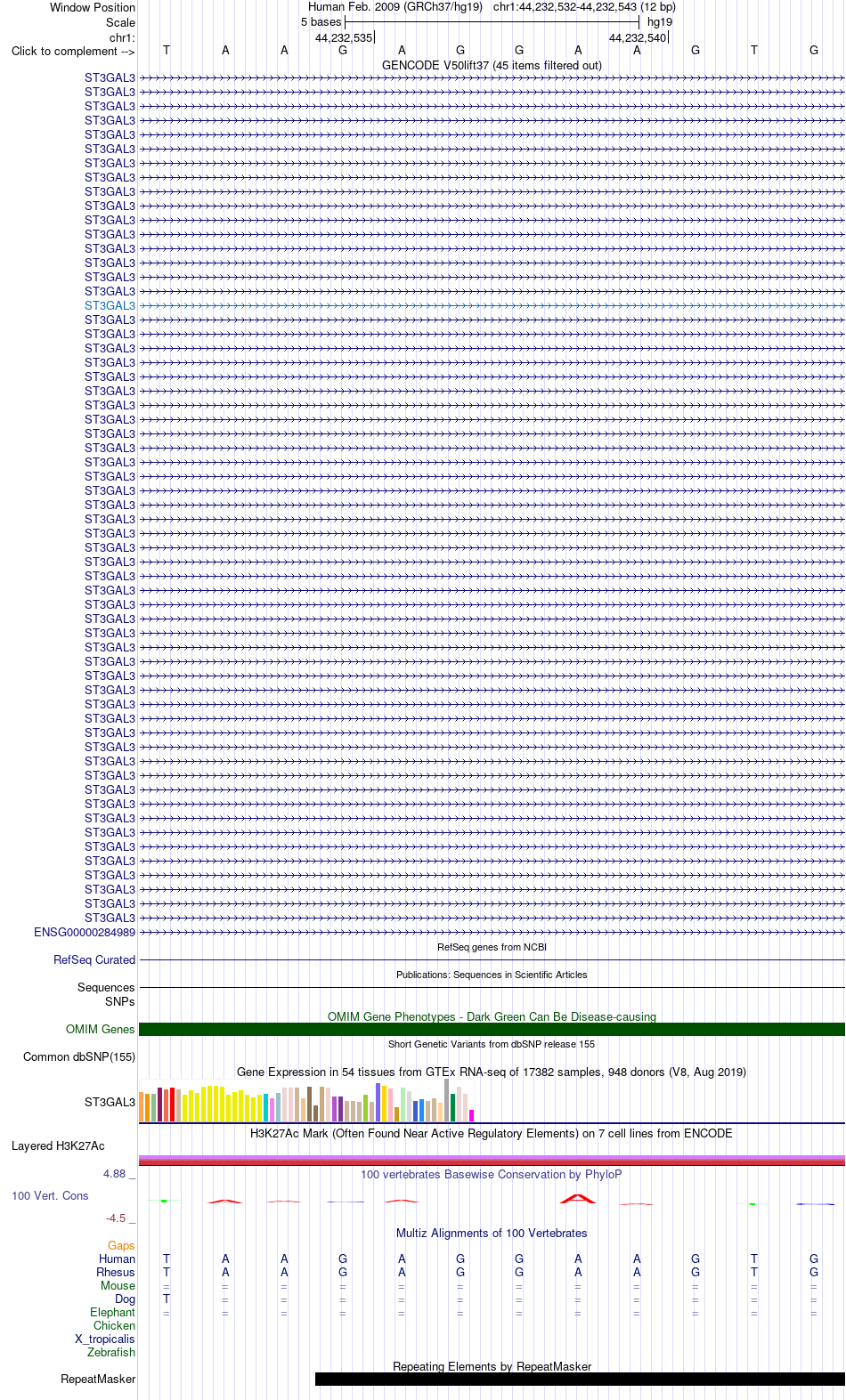
Task: Open 'Multiz Alignments of 100 Vertebrates' title
Action: 492,1233
